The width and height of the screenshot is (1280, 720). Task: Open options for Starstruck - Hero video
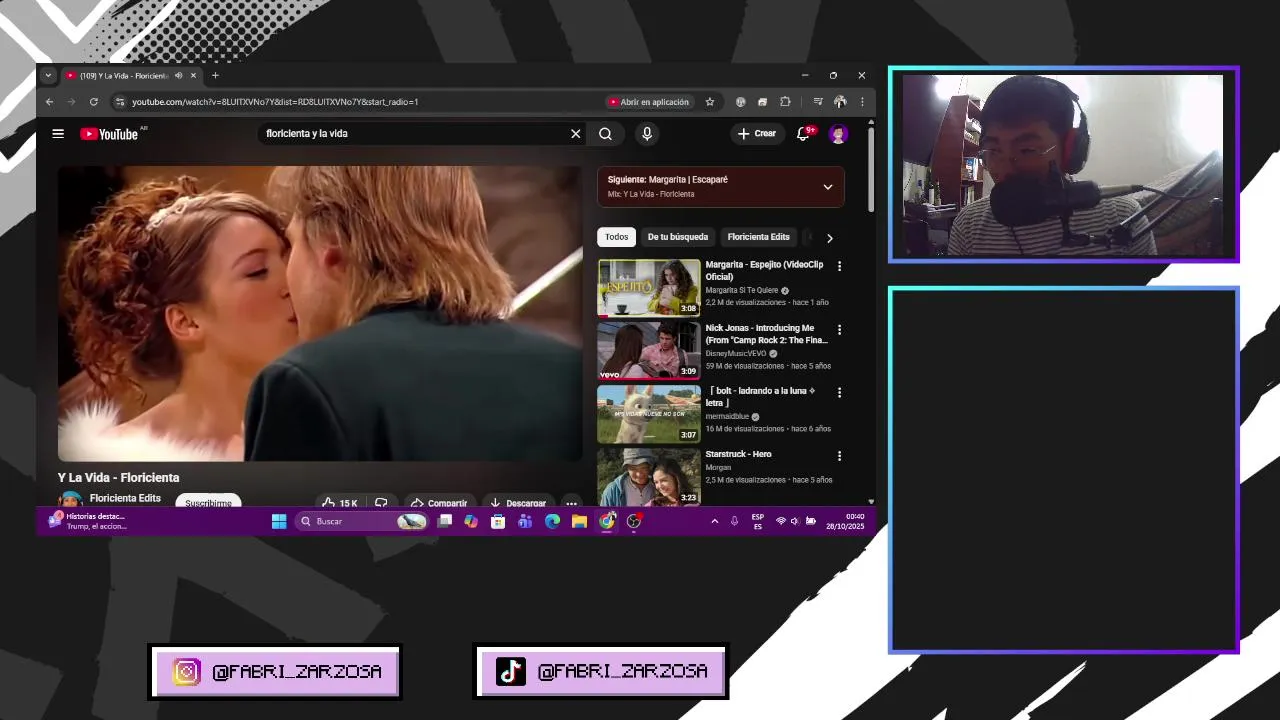(x=839, y=456)
